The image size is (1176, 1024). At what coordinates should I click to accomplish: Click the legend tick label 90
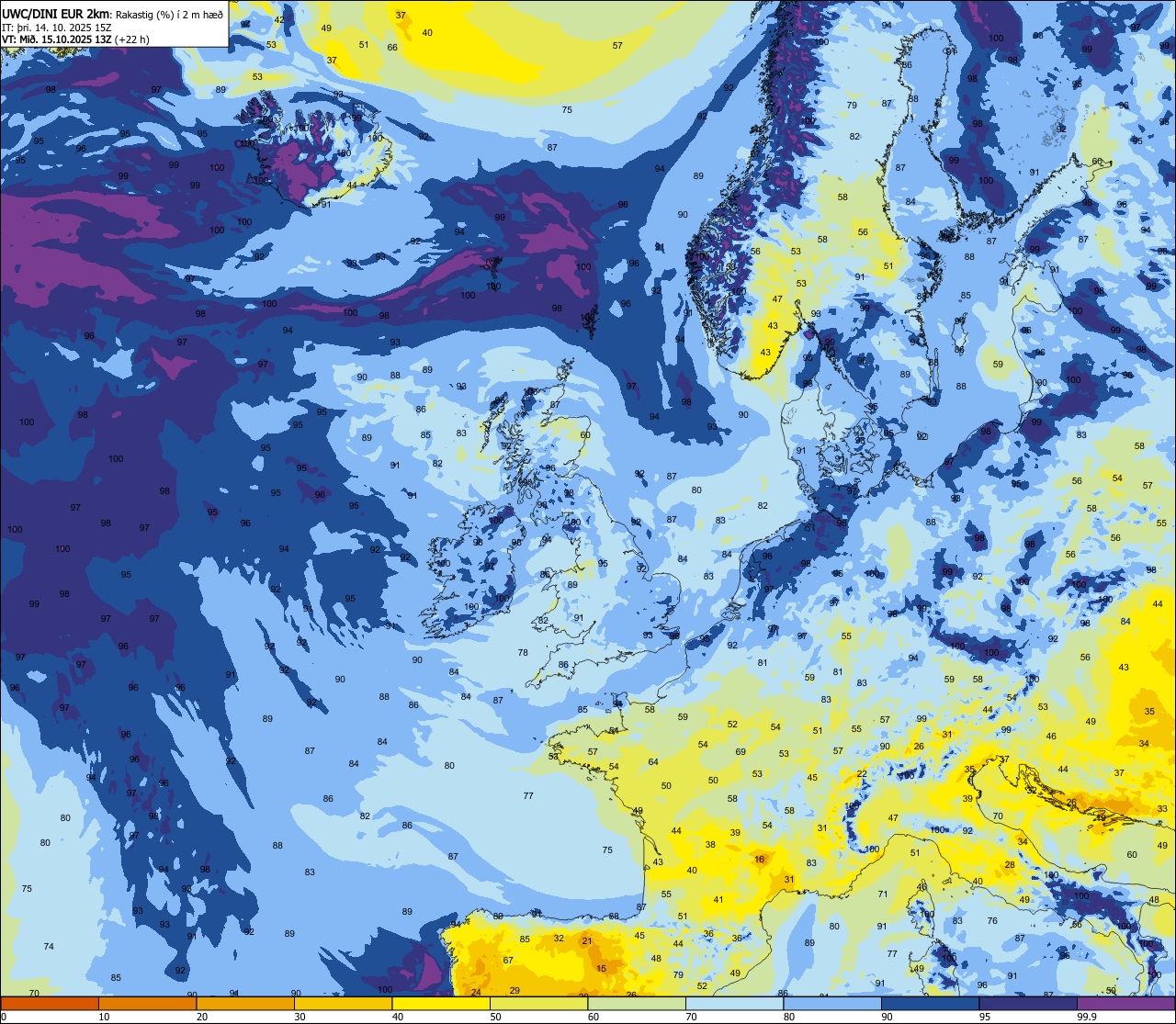[x=887, y=1017]
